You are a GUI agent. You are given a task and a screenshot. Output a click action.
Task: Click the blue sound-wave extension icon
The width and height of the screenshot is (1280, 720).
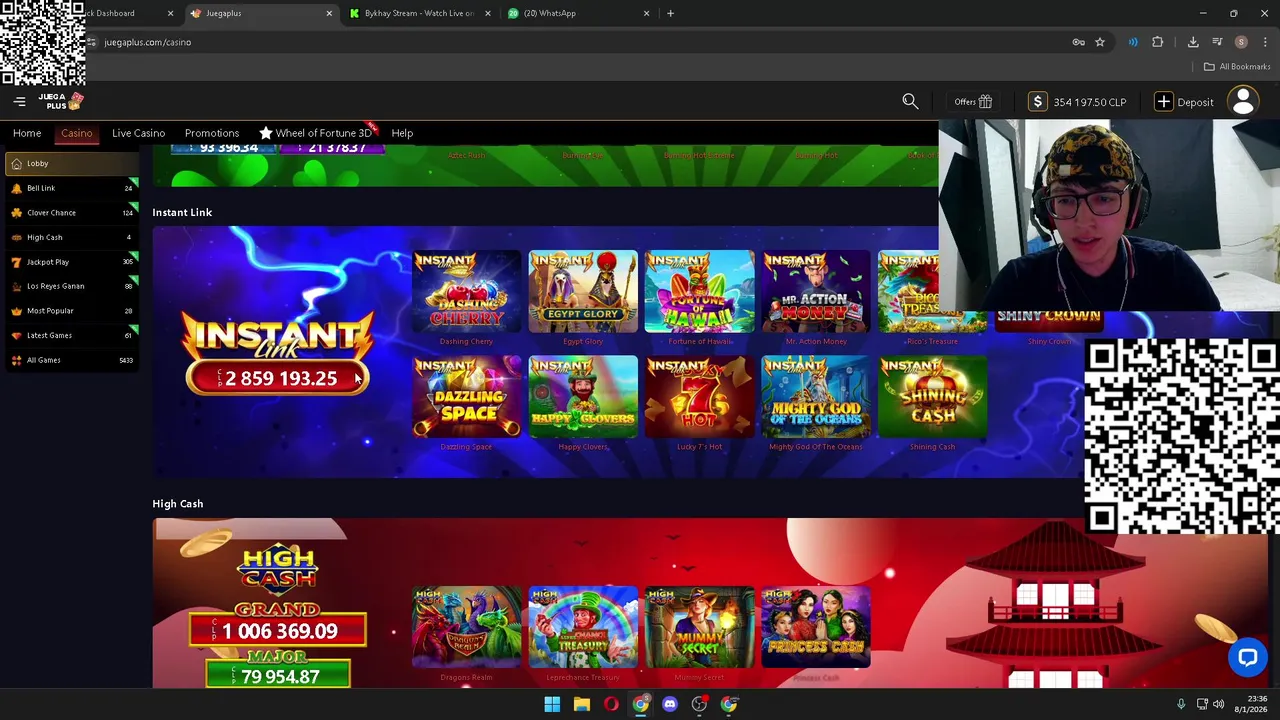pos(1133,42)
